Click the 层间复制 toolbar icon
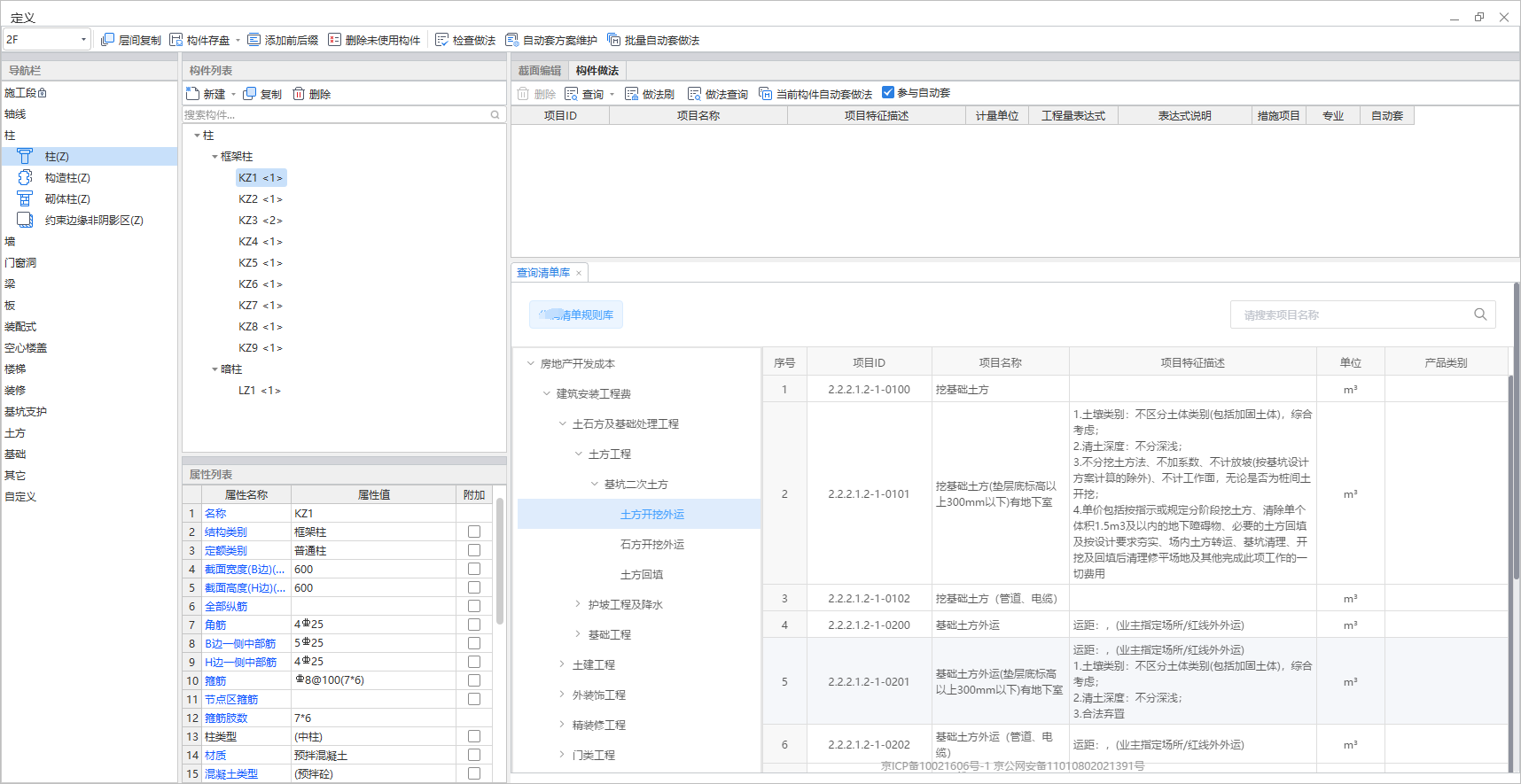 click(x=107, y=40)
